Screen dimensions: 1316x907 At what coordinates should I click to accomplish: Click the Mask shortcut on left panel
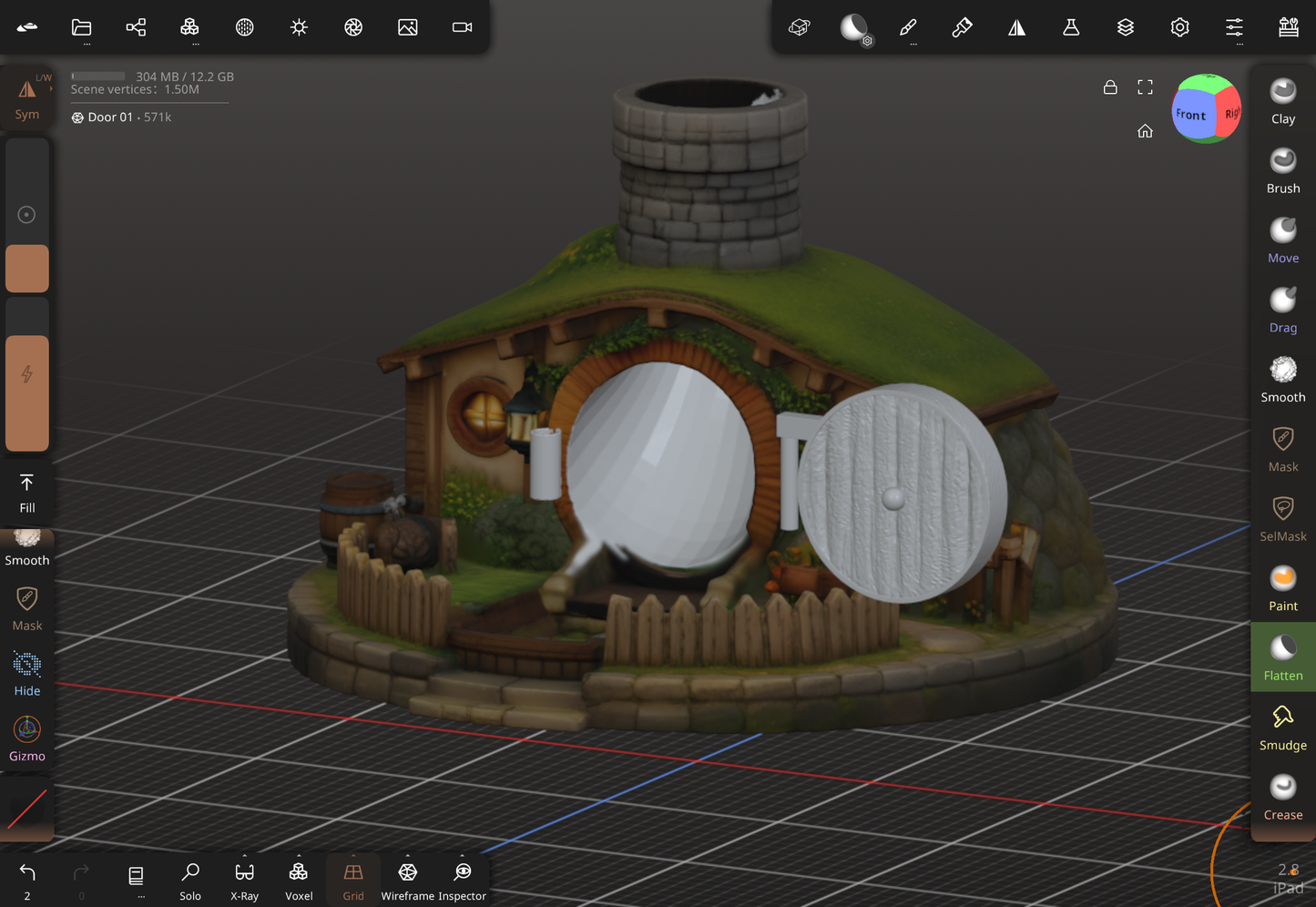pos(27,609)
